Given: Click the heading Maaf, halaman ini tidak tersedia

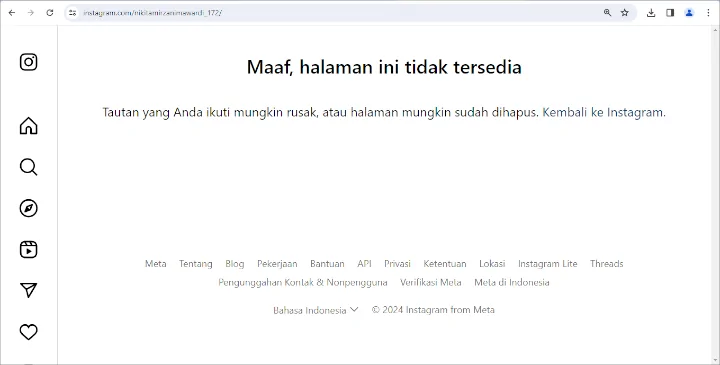Looking at the screenshot, I should 384,67.
